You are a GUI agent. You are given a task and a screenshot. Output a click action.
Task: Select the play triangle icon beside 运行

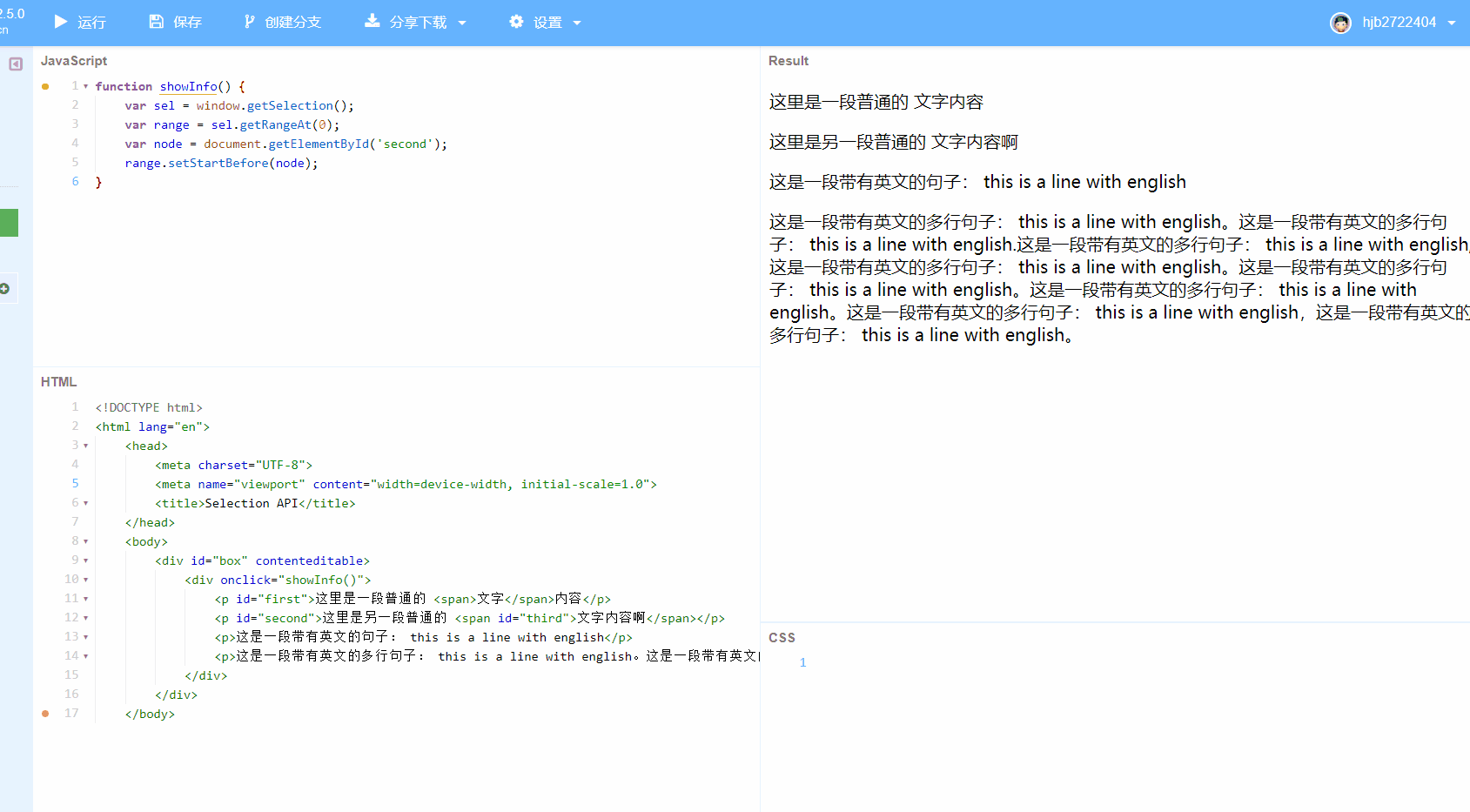(59, 22)
